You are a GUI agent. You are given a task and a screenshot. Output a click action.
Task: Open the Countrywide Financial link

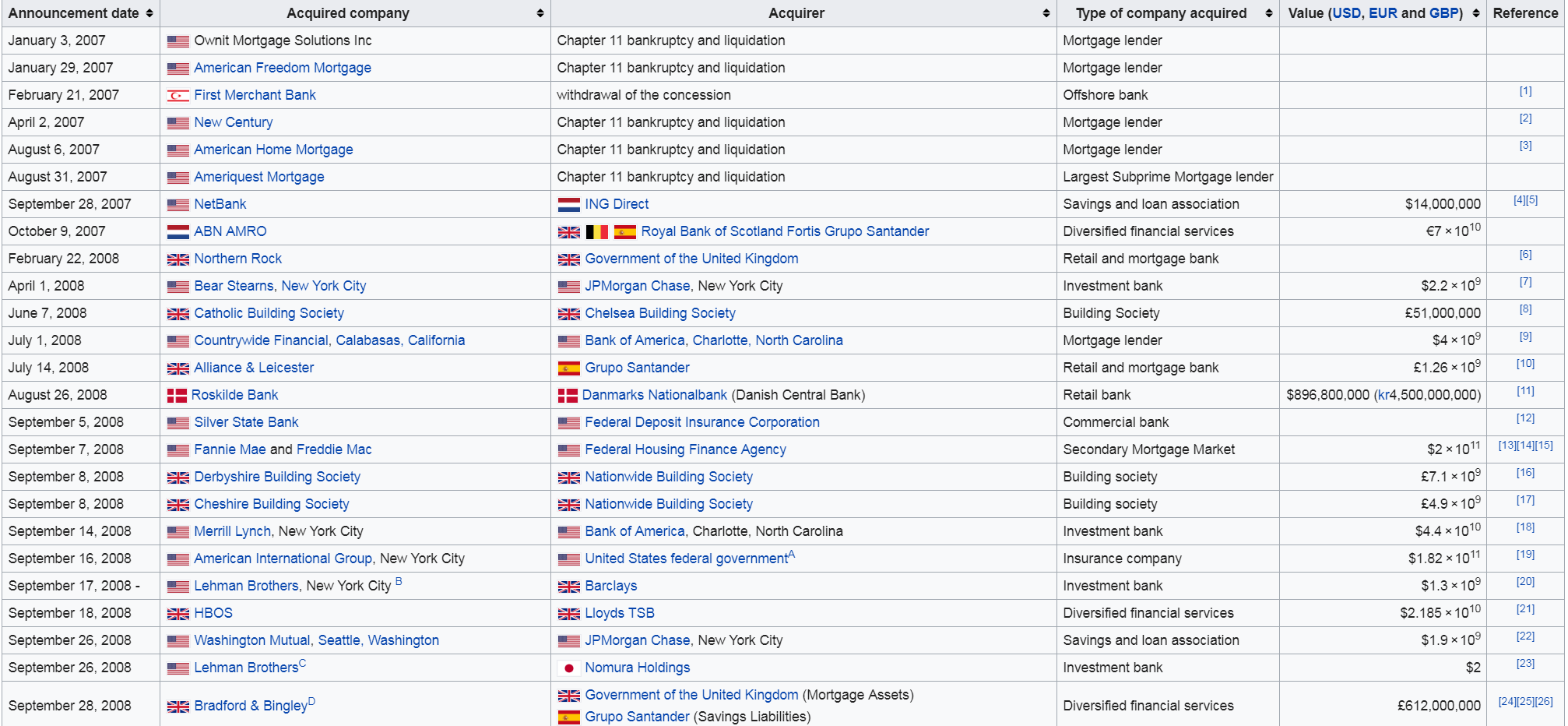262,340
